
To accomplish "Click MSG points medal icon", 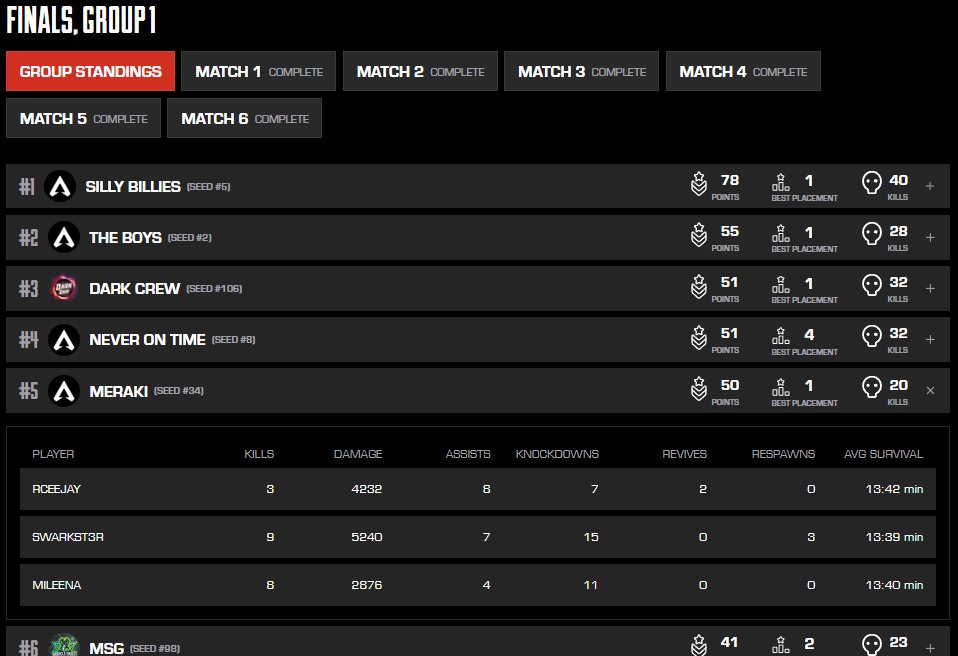I will (698, 645).
